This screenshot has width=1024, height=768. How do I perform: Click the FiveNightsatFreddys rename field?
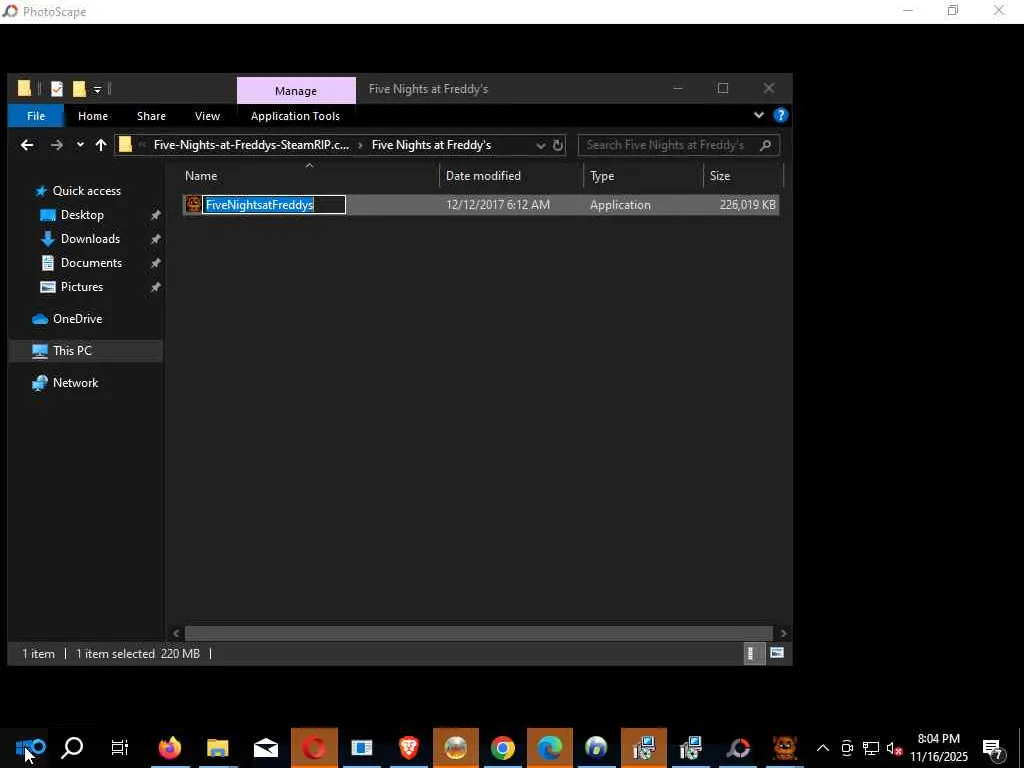(x=274, y=204)
